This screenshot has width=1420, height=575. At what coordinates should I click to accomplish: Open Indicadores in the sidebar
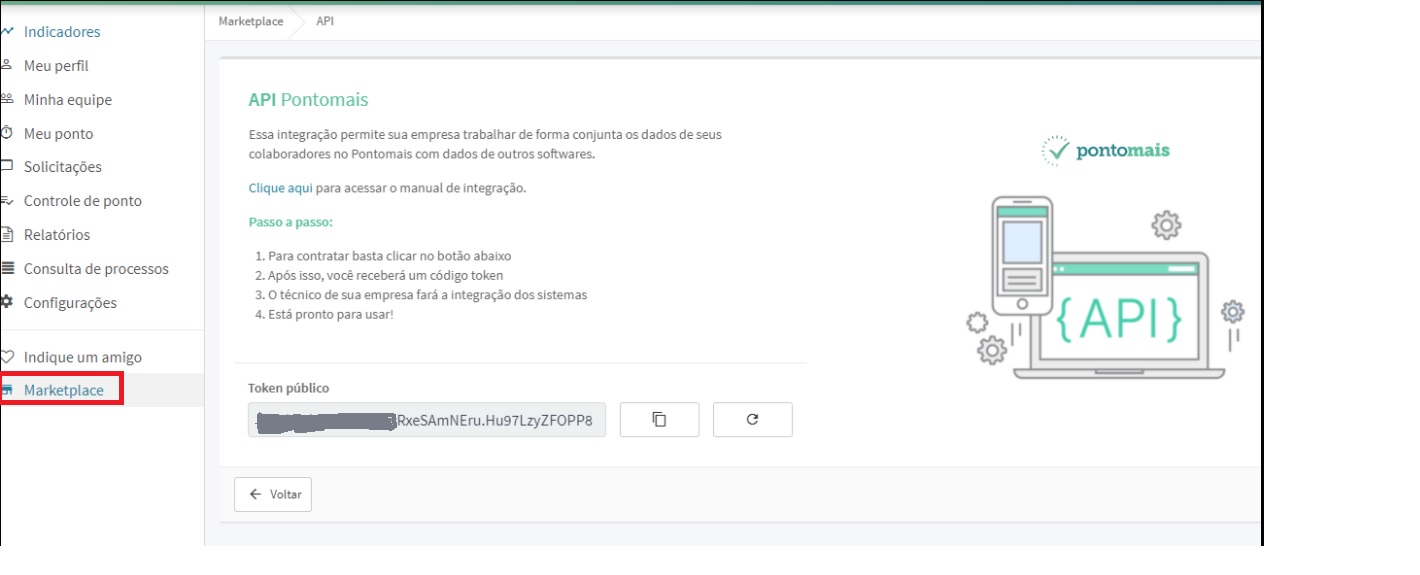pyautogui.click(x=62, y=32)
